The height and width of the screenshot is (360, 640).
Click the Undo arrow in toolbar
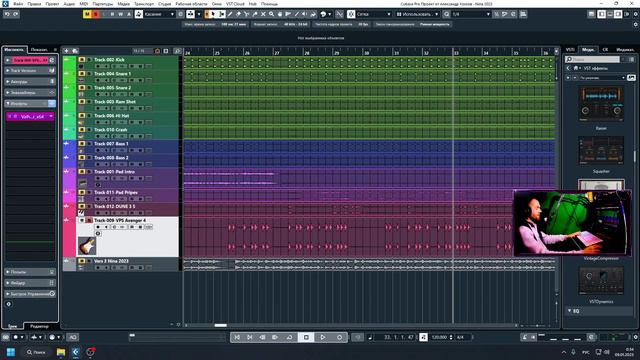click(7, 14)
